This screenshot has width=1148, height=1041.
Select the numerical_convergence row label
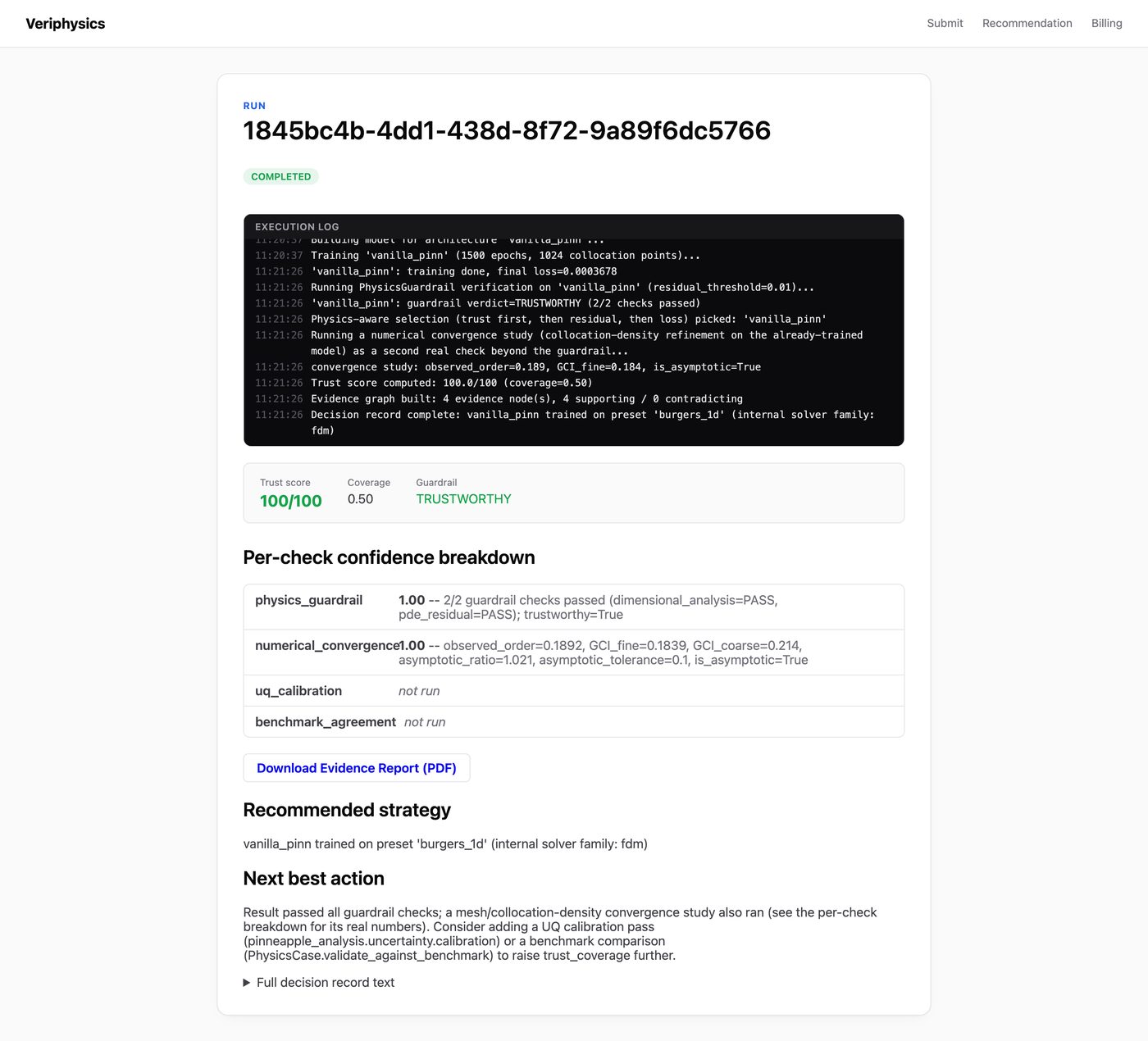(326, 646)
